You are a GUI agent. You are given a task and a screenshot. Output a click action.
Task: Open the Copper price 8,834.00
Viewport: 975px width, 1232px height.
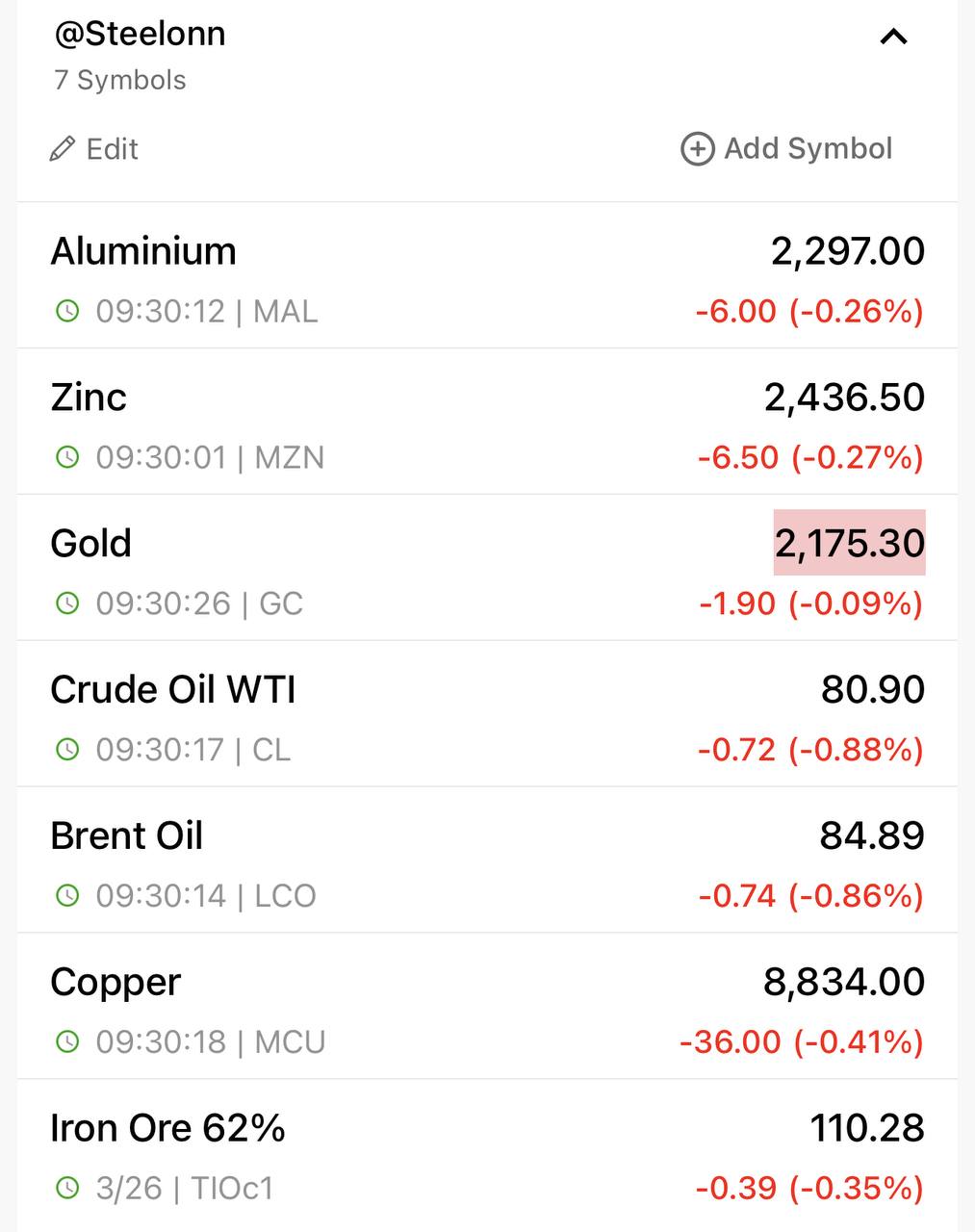pyautogui.click(x=844, y=982)
